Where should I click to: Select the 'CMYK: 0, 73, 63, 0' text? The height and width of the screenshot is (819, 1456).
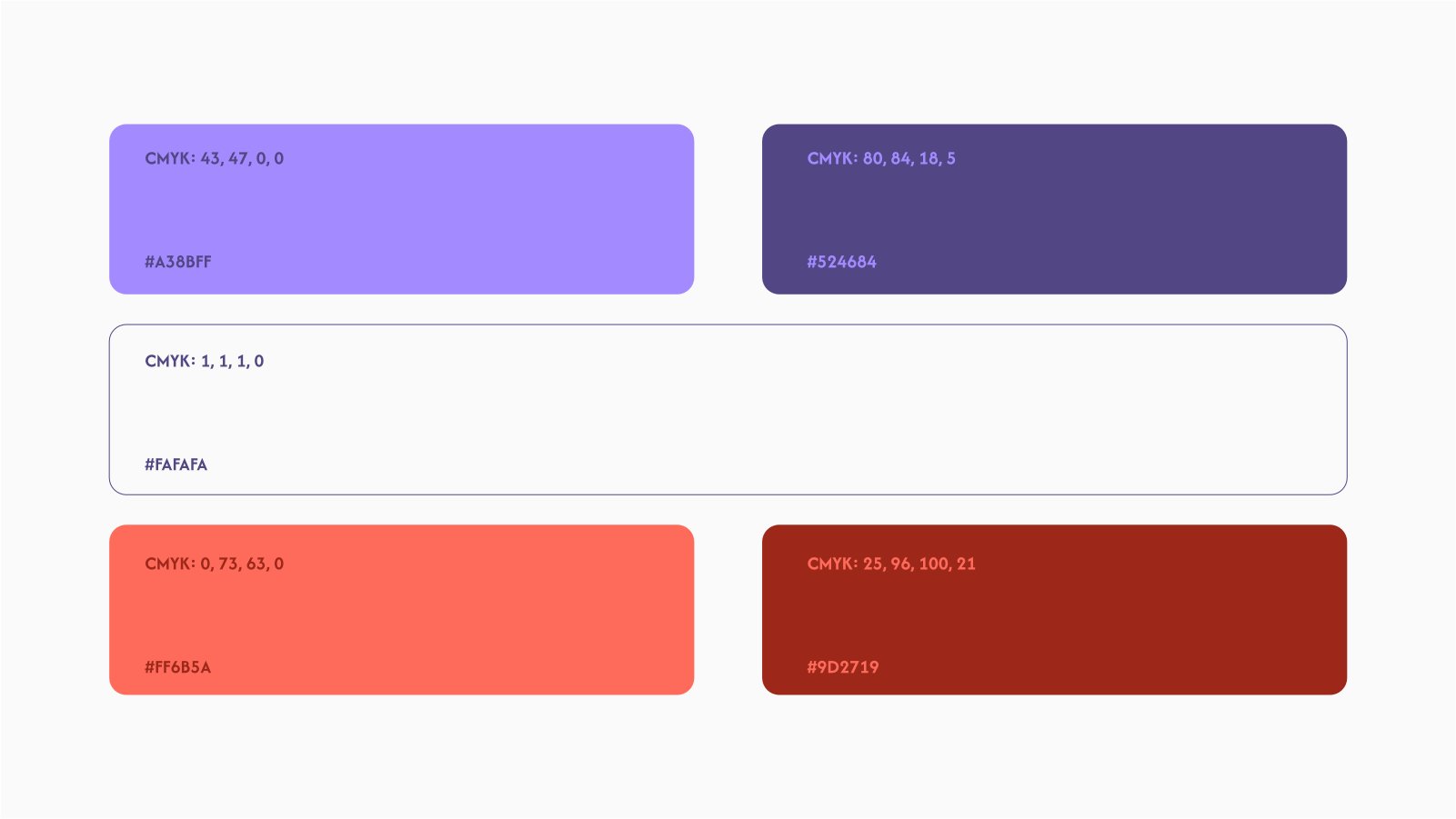point(215,564)
